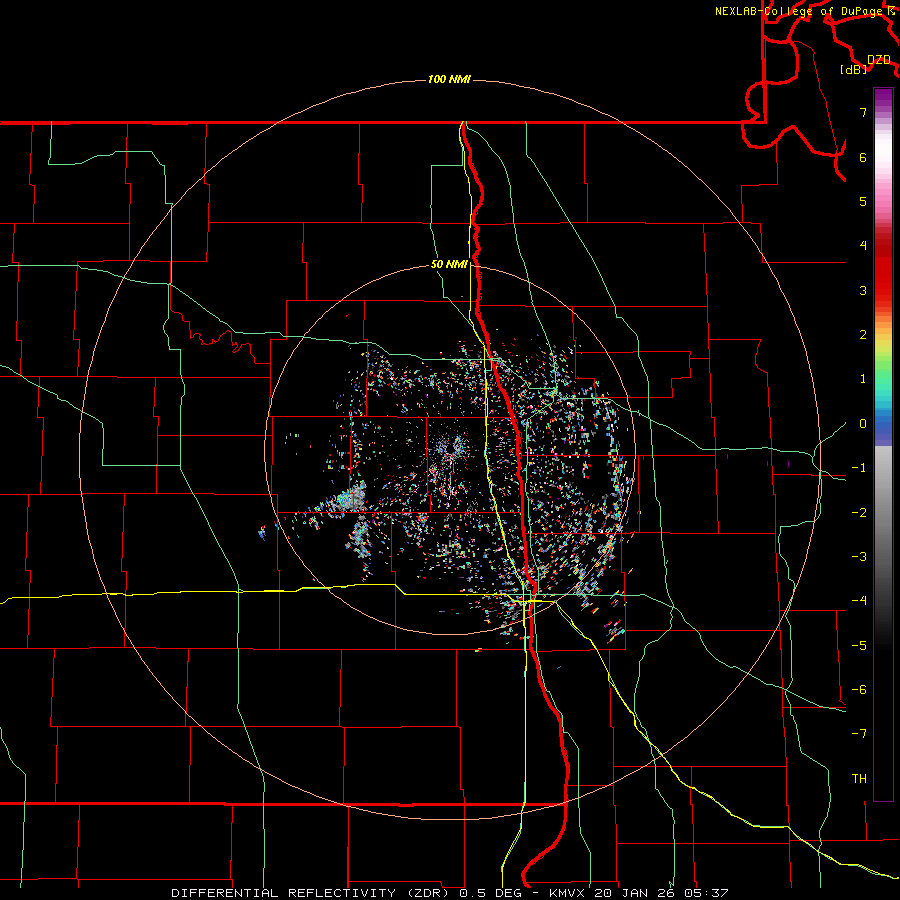The image size is (900, 900).
Task: Click the TH threshold label
Action: [859, 779]
